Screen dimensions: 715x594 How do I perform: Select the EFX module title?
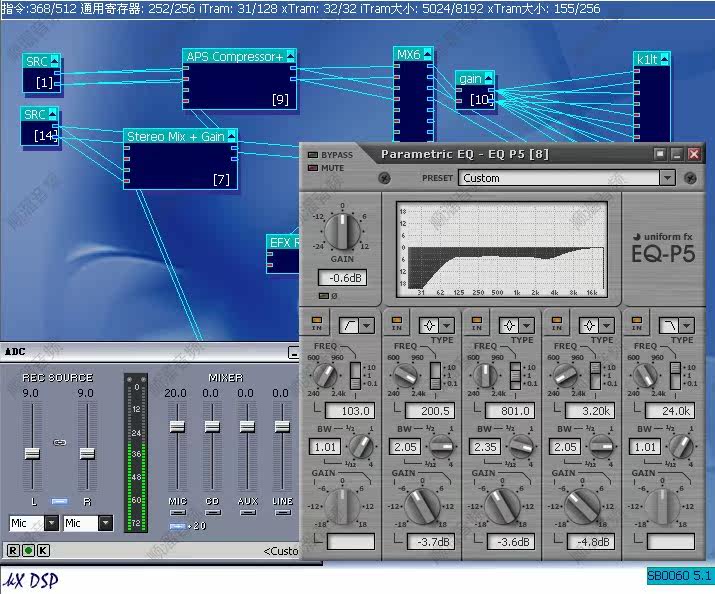coord(284,243)
